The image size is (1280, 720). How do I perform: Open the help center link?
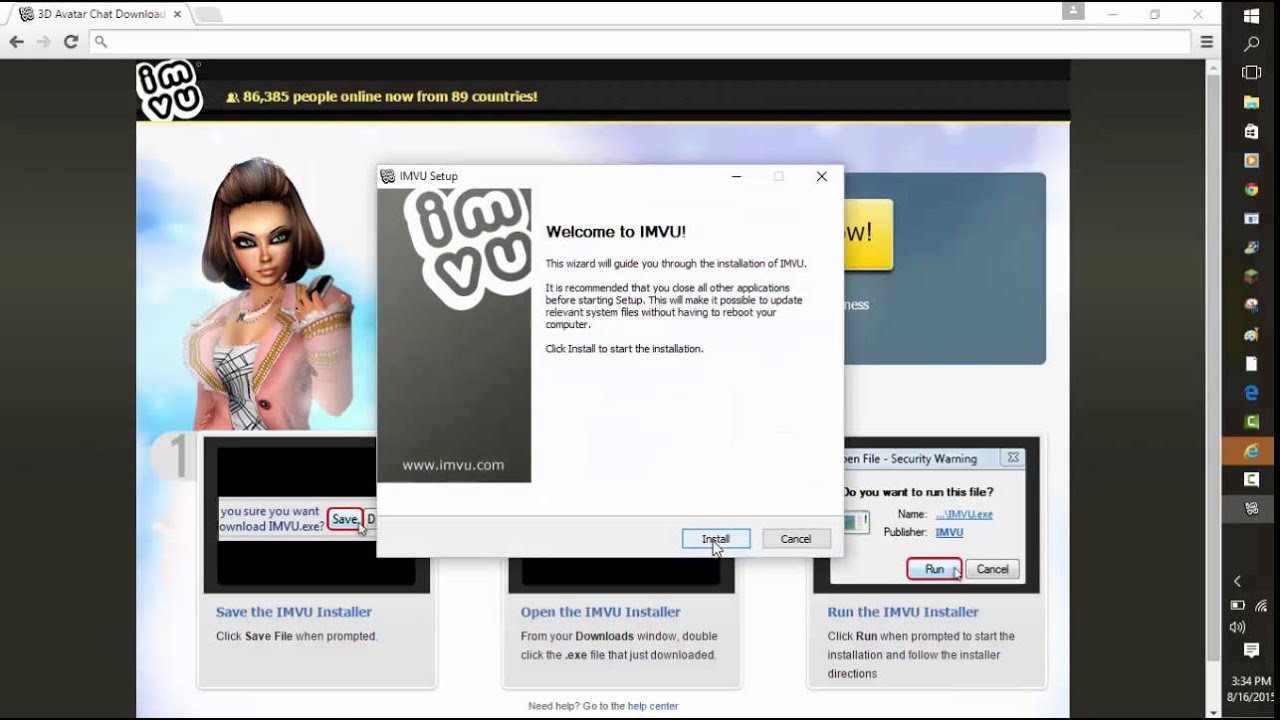point(653,706)
